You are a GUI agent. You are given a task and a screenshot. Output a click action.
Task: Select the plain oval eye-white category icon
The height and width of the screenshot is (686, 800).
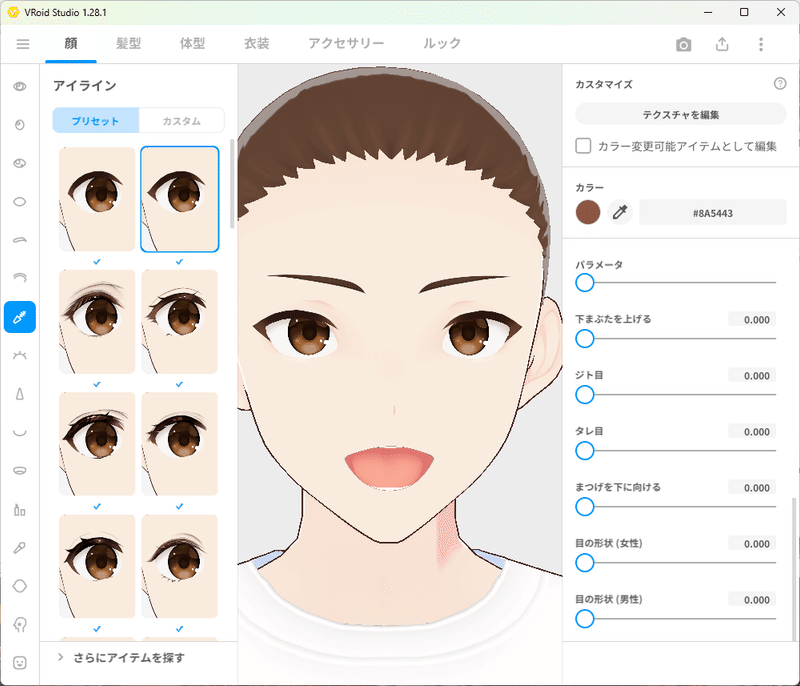(x=20, y=201)
